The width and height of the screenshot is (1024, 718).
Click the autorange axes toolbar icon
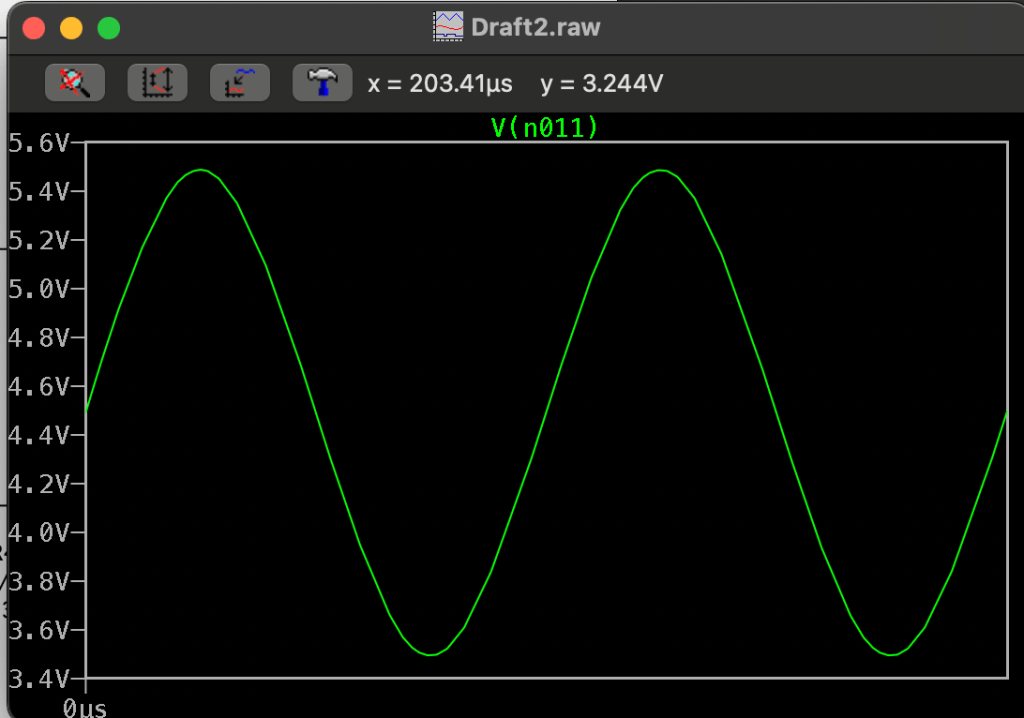click(x=157, y=83)
